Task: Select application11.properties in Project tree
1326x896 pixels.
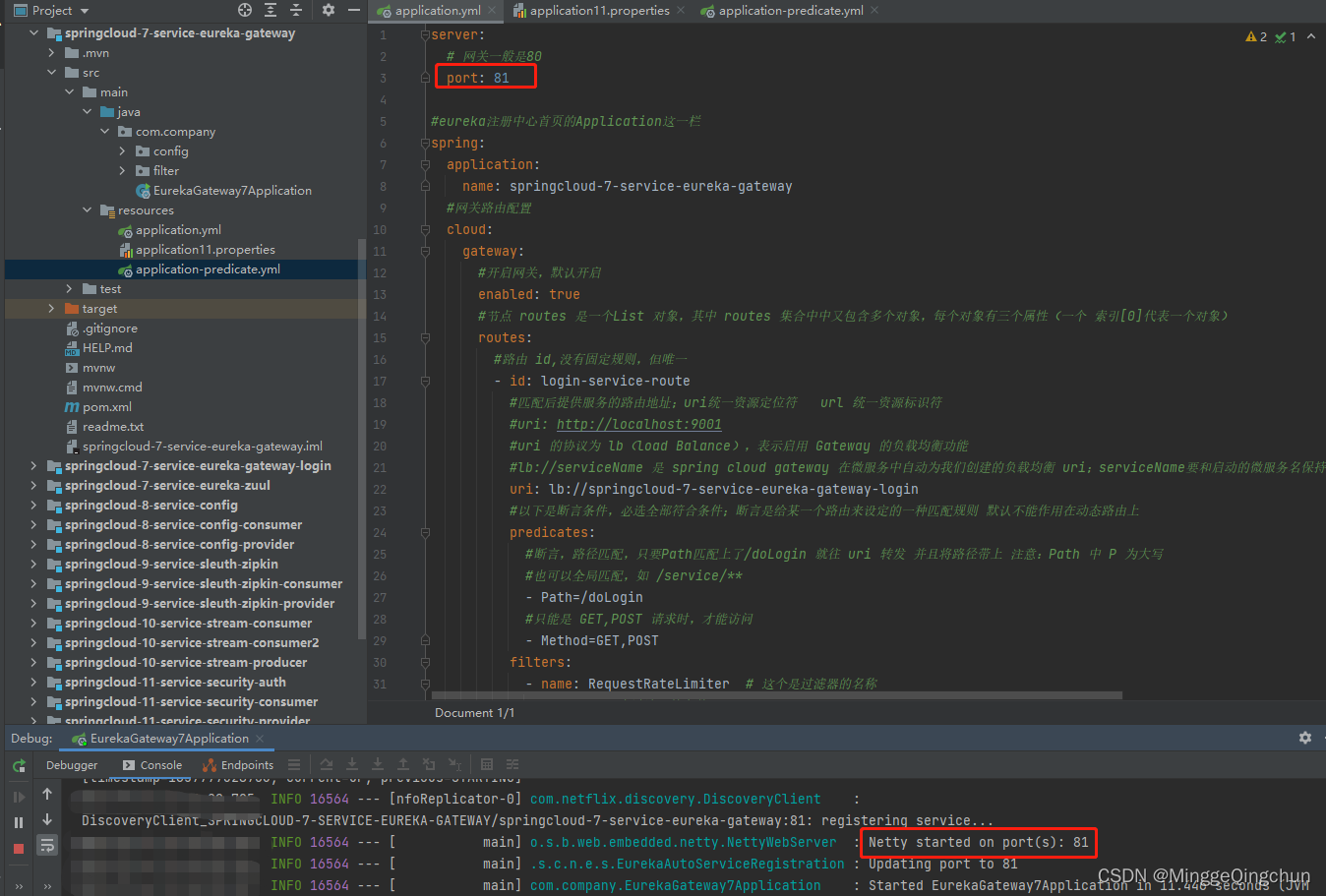Action: tap(197, 249)
